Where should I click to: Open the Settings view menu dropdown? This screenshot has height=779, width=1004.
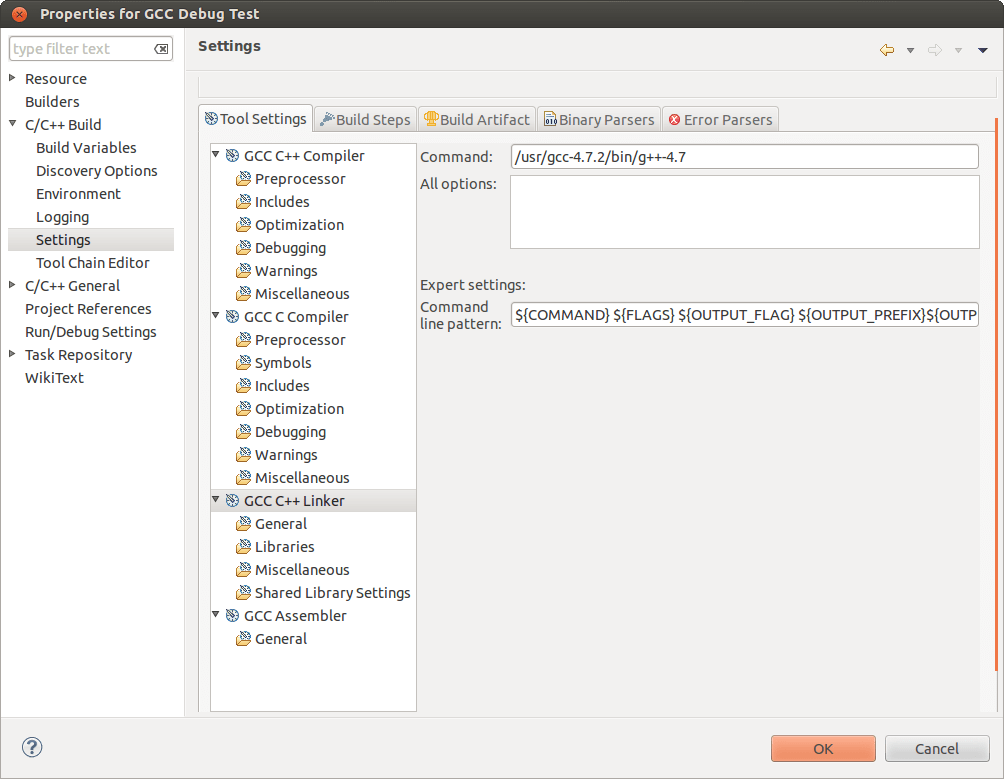983,51
